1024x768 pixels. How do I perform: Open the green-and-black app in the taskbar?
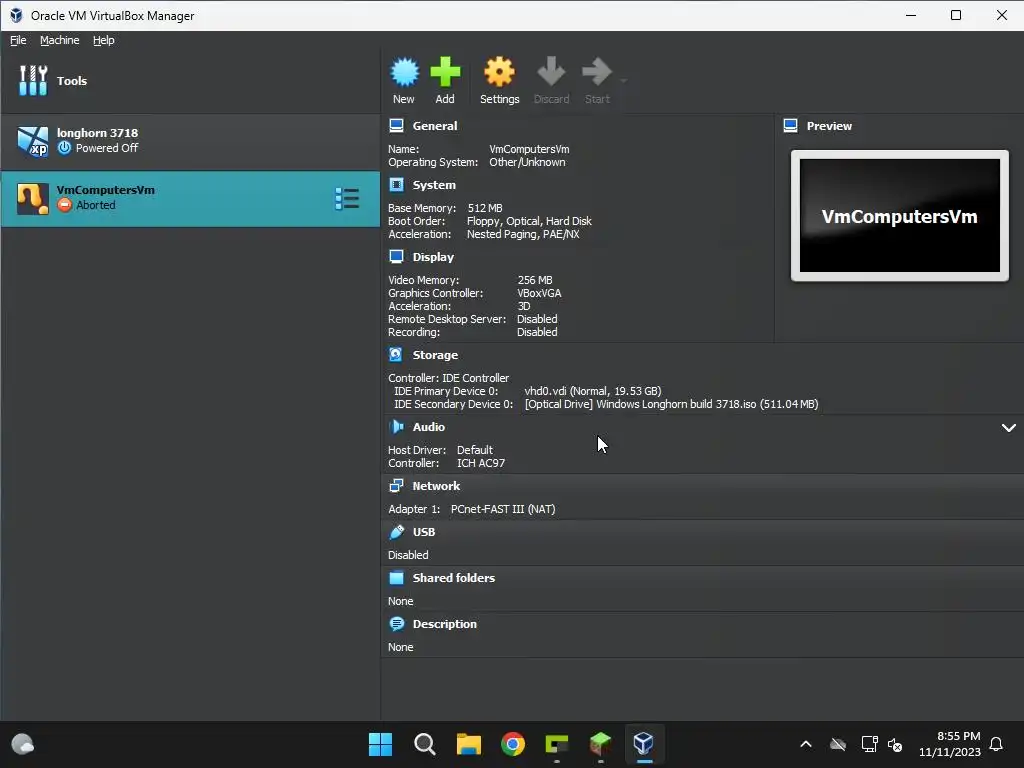[x=556, y=744]
